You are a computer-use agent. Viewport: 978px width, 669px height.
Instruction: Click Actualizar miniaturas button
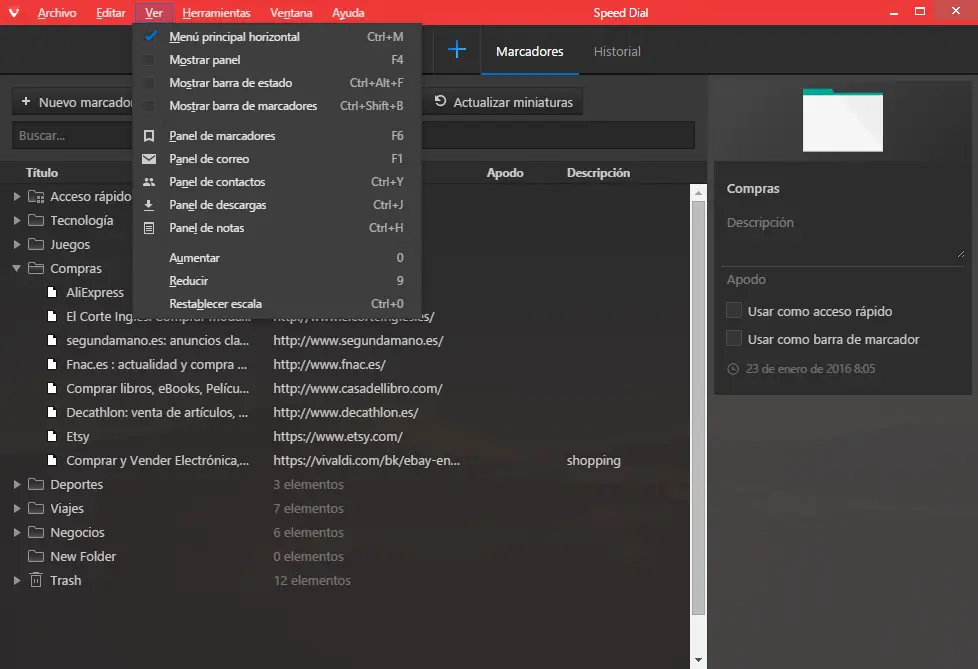click(503, 102)
